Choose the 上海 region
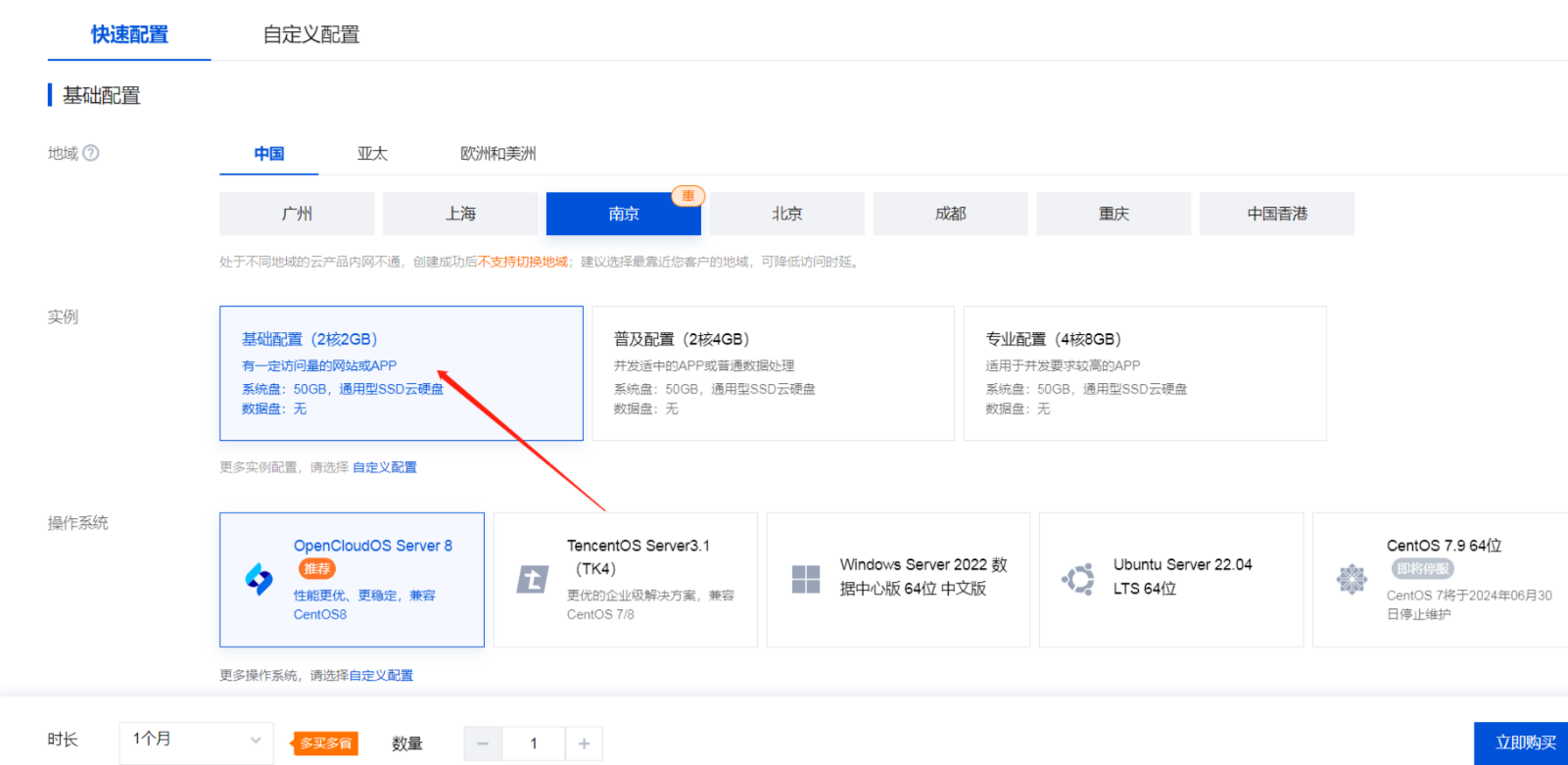This screenshot has width=1568, height=765. (460, 214)
